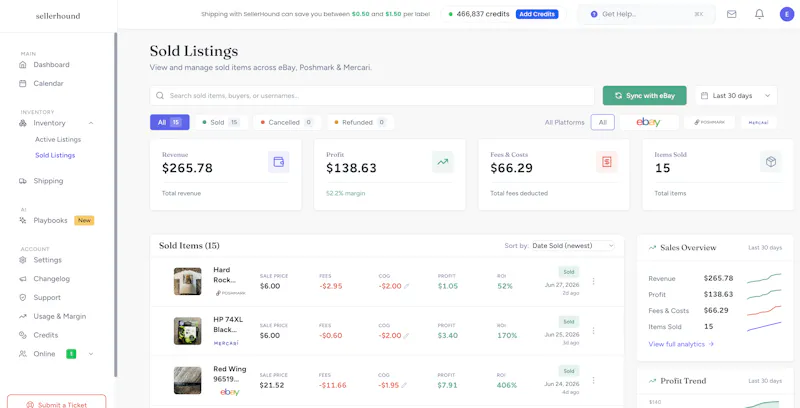Open the Dashboard home icon
The height and width of the screenshot is (408, 800).
[x=22, y=65]
